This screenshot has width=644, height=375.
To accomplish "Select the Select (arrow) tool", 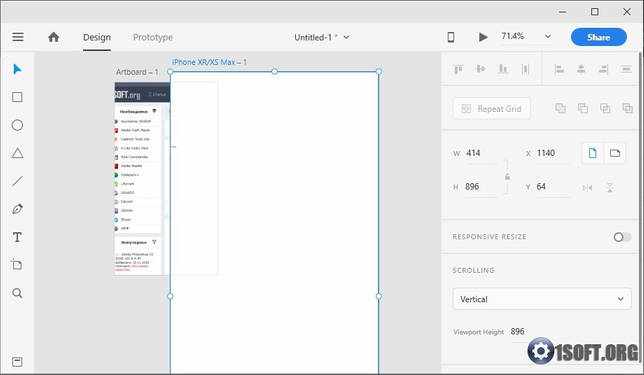I will (x=17, y=69).
